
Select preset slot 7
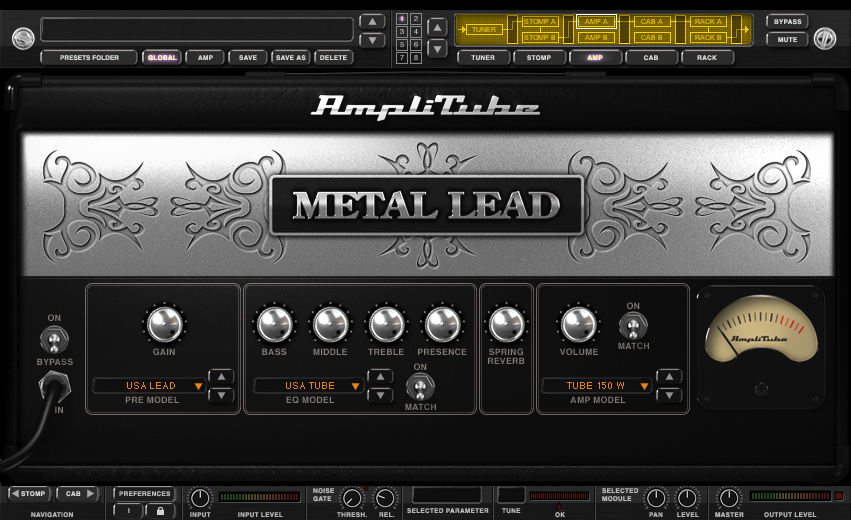(402, 58)
